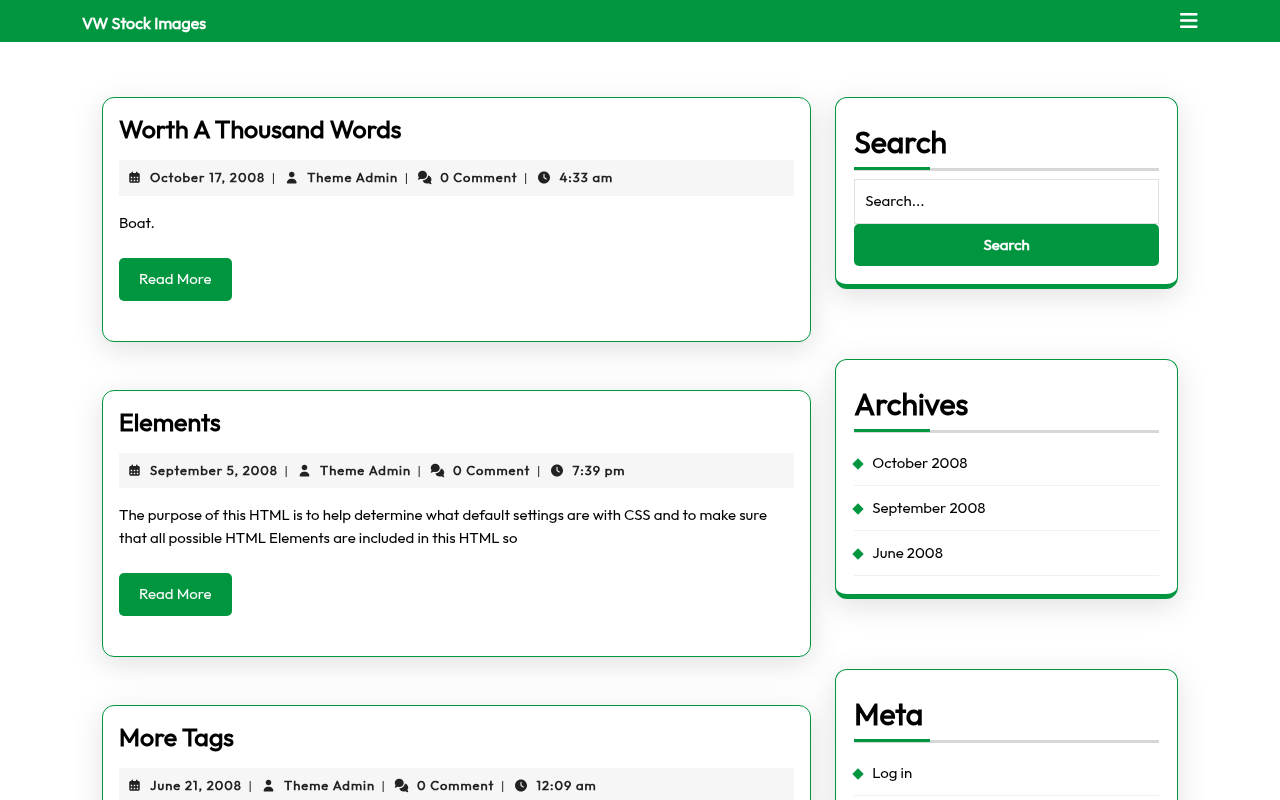Focus the Search... input field

1006,201
